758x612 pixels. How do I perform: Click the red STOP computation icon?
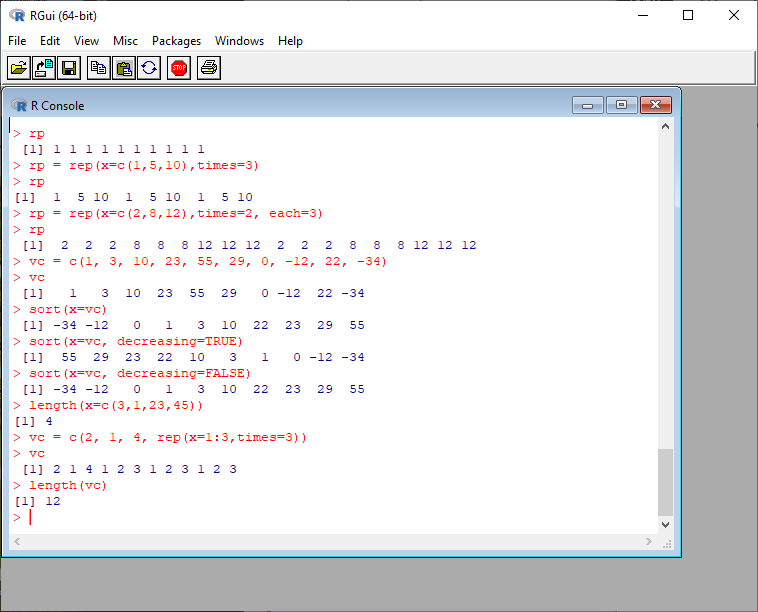pyautogui.click(x=179, y=68)
